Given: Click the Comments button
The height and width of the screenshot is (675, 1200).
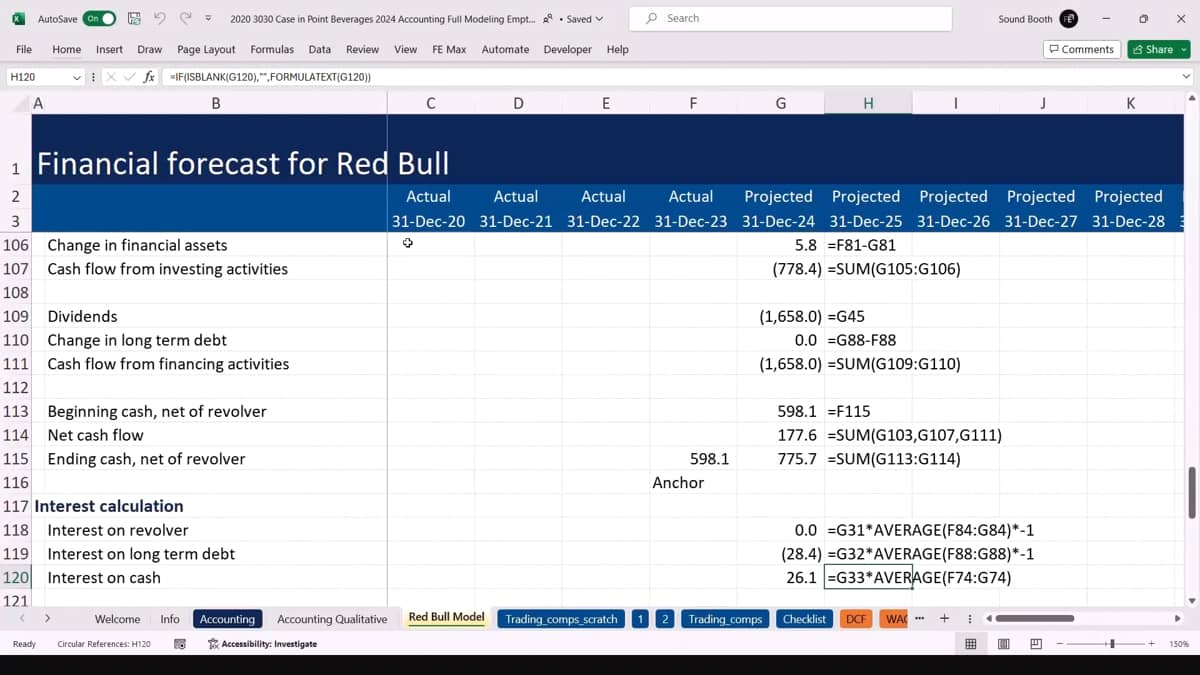Looking at the screenshot, I should coord(1081,49).
